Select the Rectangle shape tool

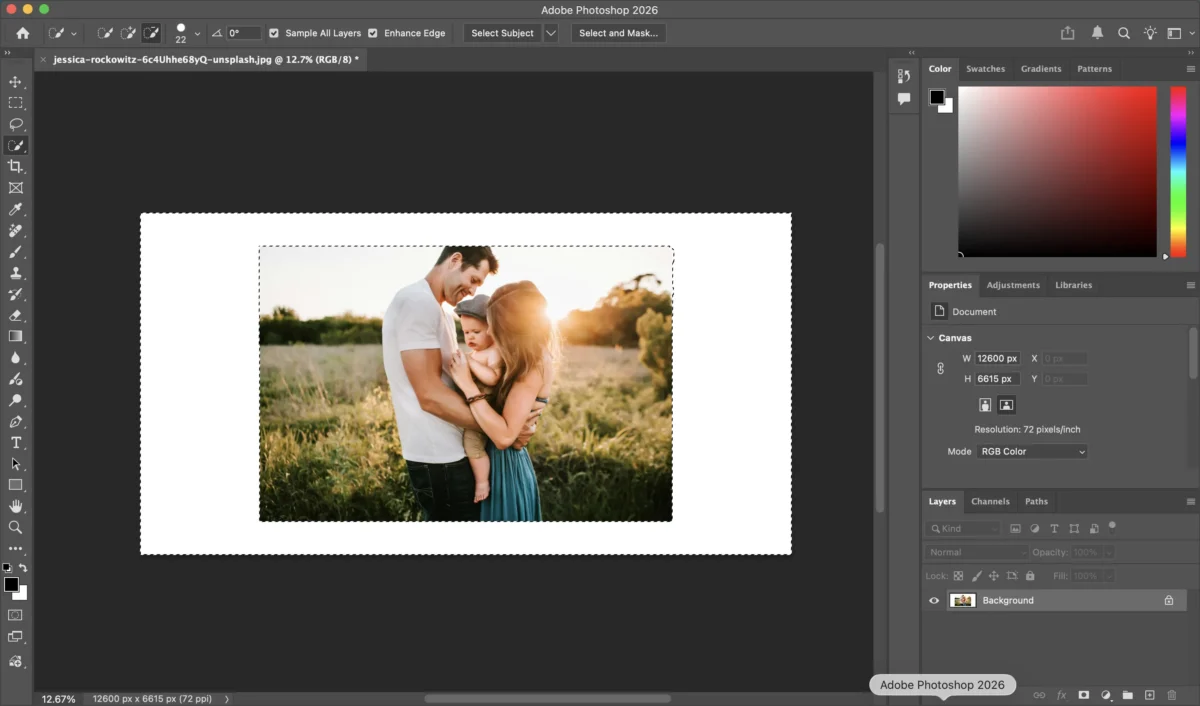coord(15,485)
